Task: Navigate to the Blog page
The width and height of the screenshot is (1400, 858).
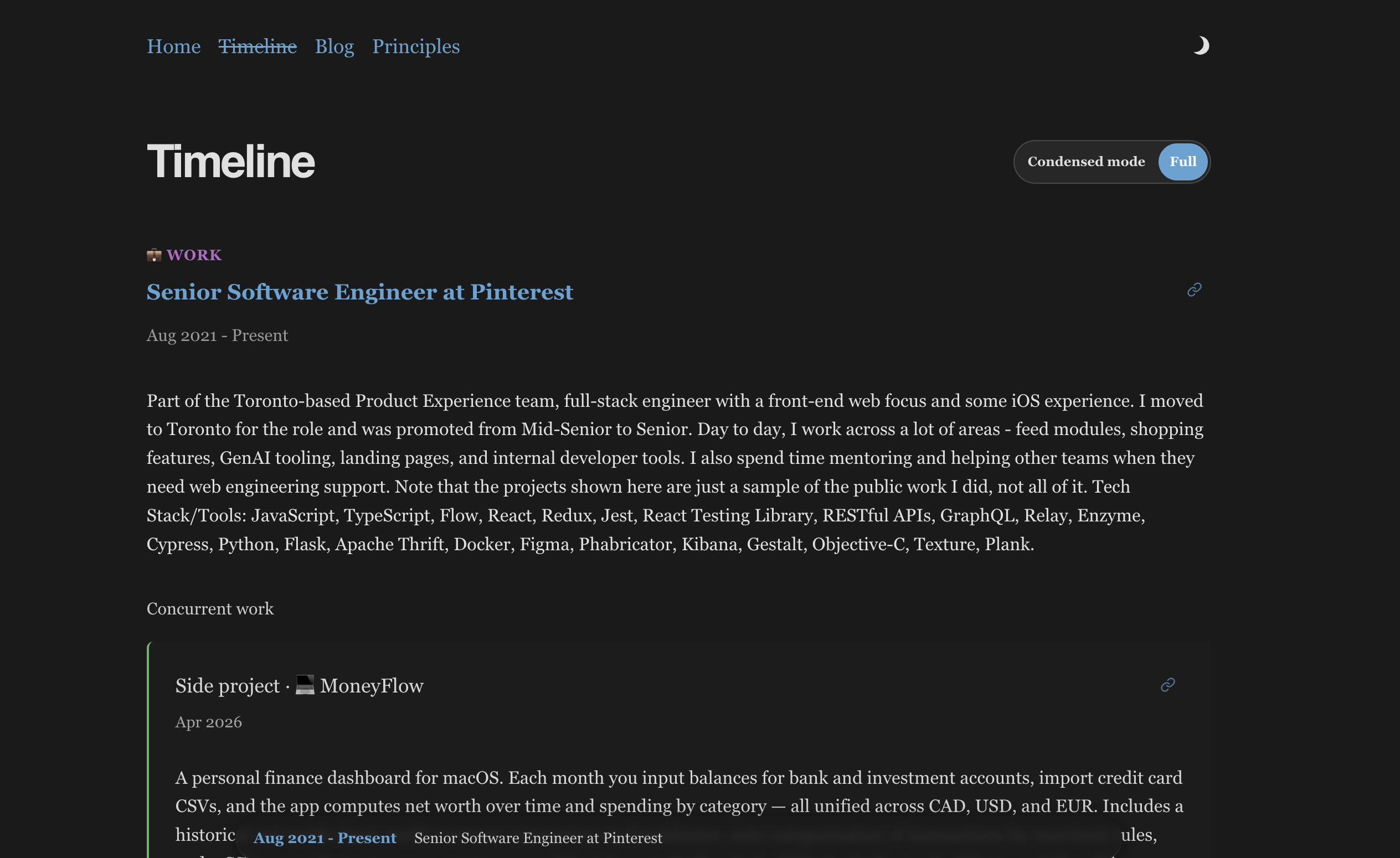Action: [334, 46]
